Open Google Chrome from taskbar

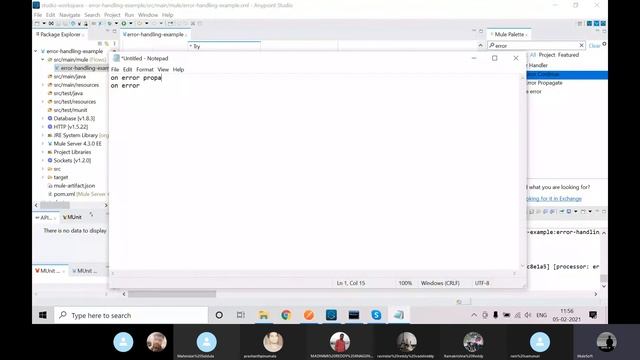pos(286,315)
